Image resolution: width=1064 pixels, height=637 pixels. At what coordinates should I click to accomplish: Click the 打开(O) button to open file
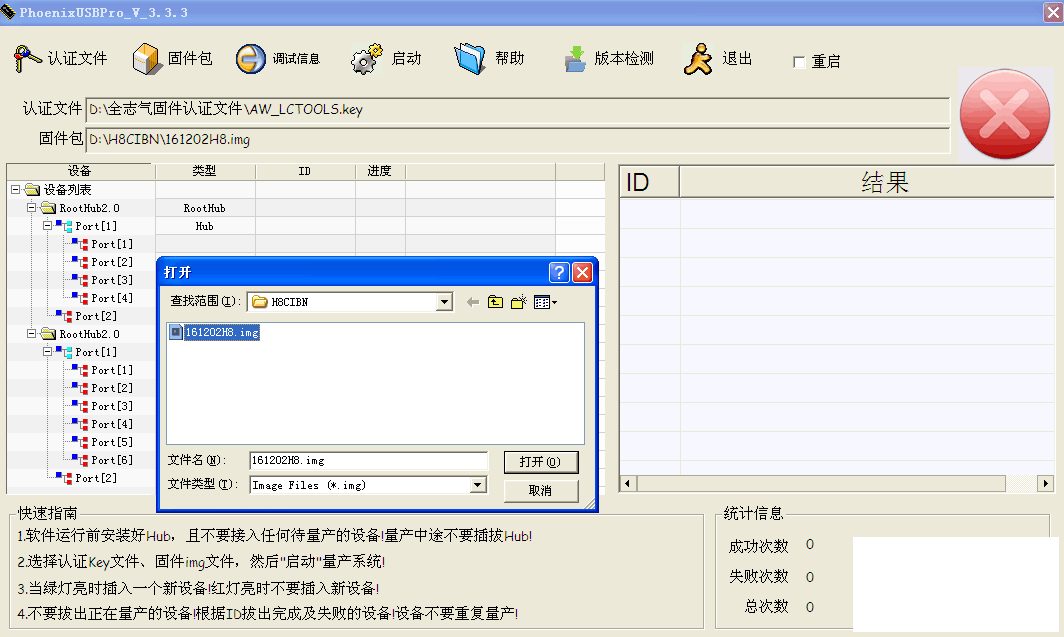[x=541, y=461]
